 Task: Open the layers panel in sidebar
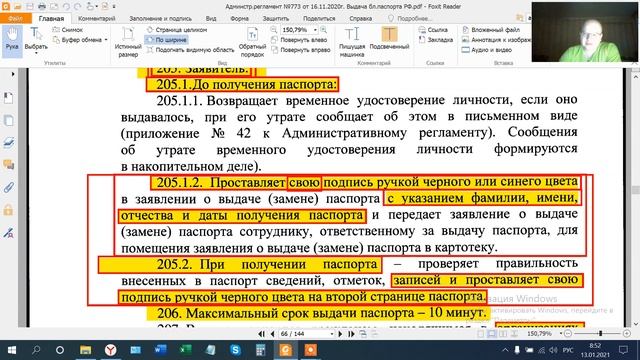pyautogui.click(x=8, y=142)
